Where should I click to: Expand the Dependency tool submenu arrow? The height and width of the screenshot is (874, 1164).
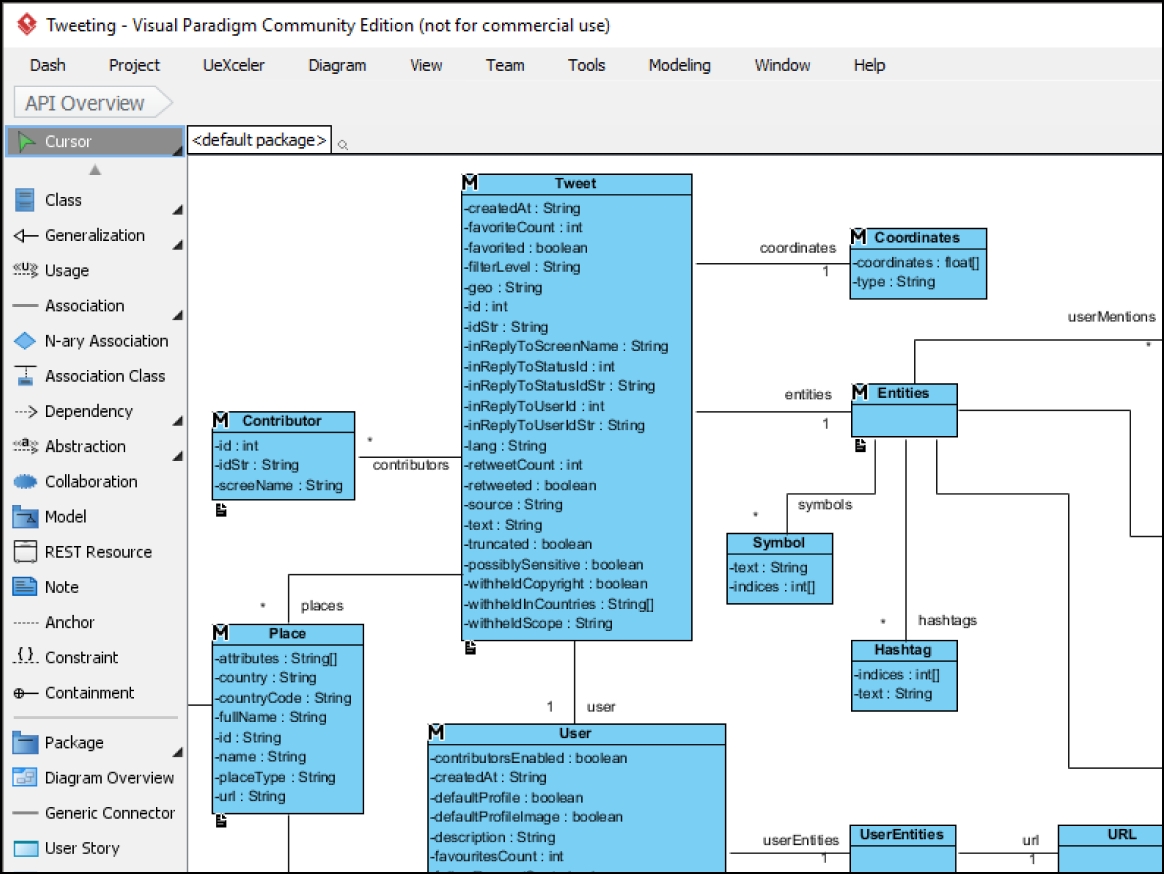(x=177, y=421)
